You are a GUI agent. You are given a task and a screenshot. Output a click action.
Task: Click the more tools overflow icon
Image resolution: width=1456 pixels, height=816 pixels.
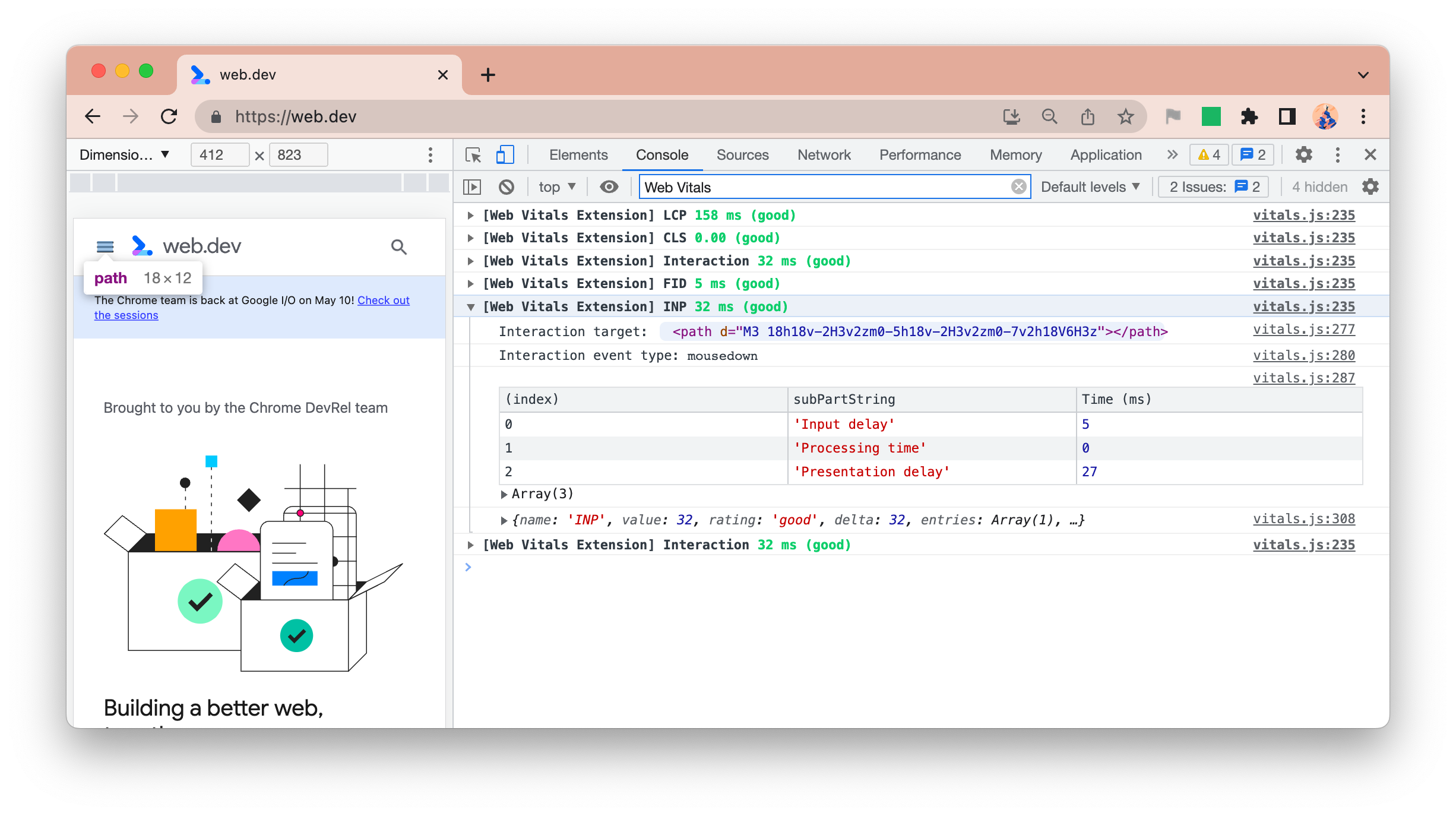[x=1170, y=154]
